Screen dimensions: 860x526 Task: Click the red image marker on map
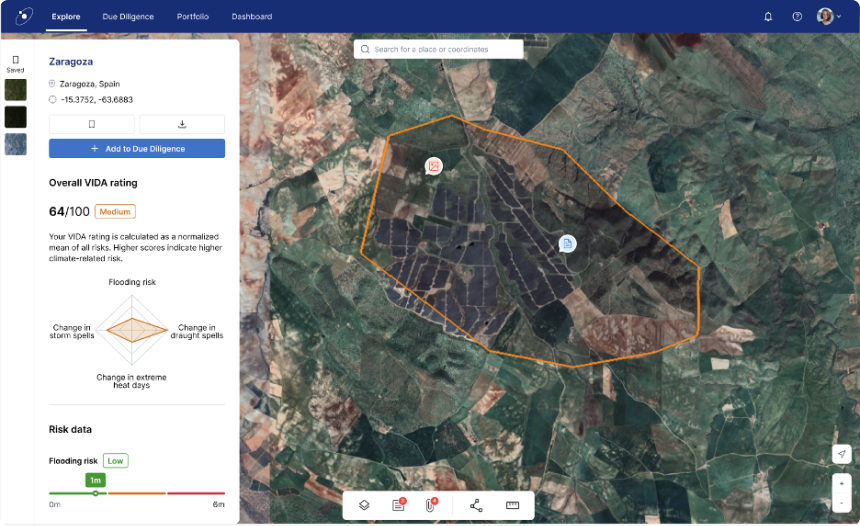tap(434, 166)
